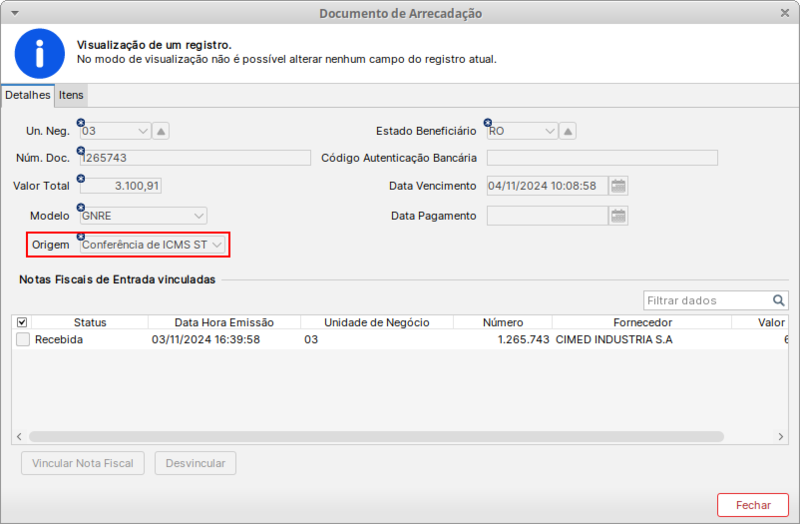Click the horizontal scrollbar under the table
This screenshot has width=800, height=524.
(x=375, y=437)
